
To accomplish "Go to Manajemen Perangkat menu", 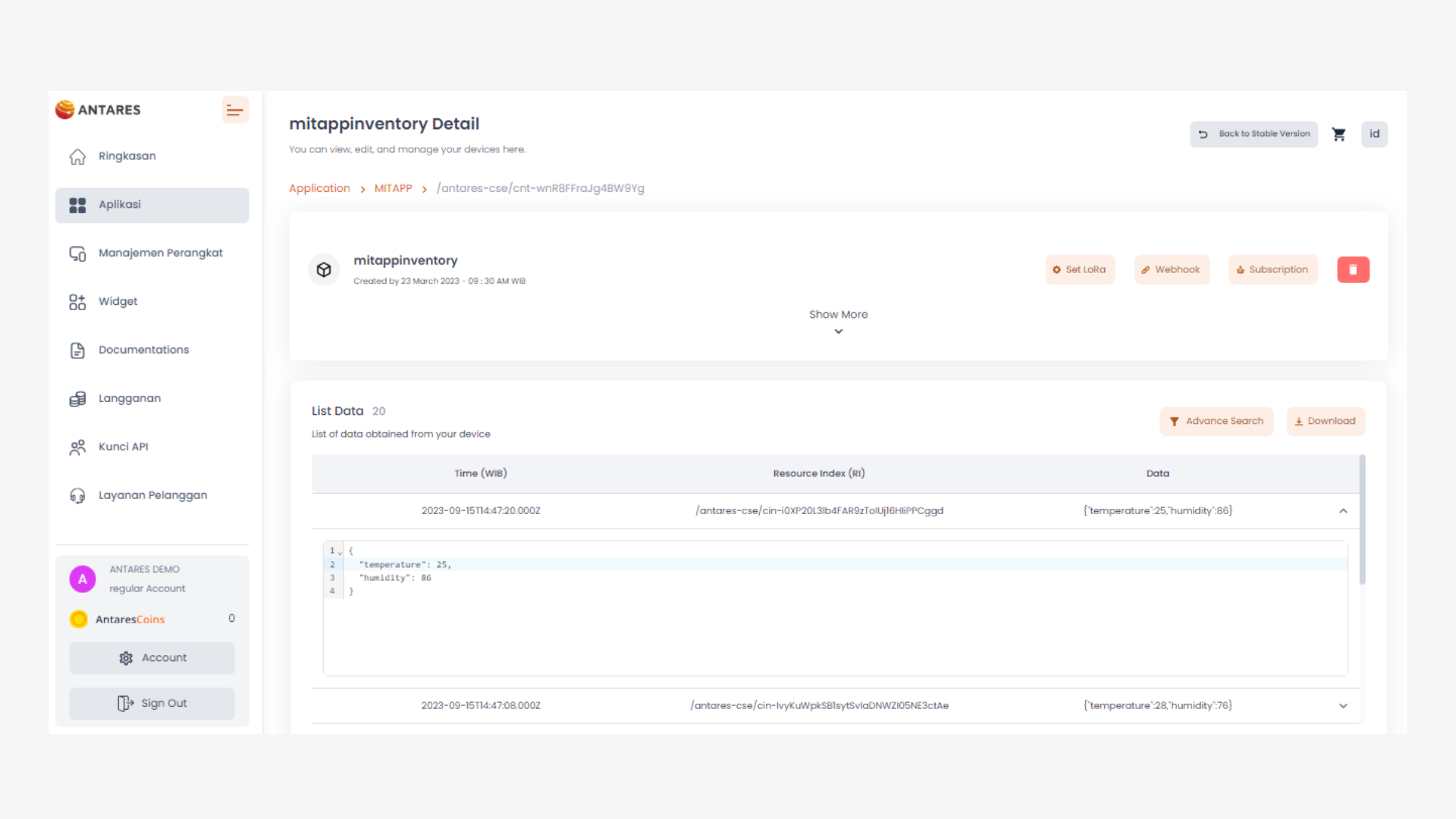I will point(160,253).
